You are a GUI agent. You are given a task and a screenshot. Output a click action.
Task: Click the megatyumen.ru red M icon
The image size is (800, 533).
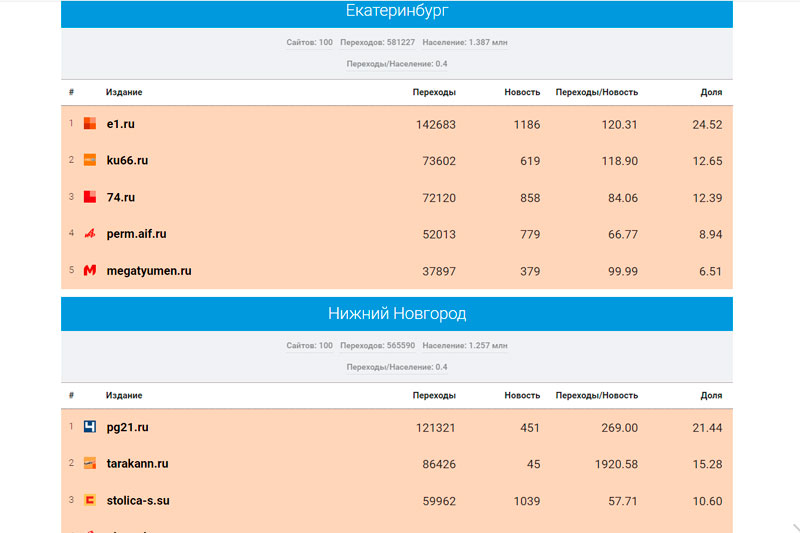pyautogui.click(x=90, y=271)
